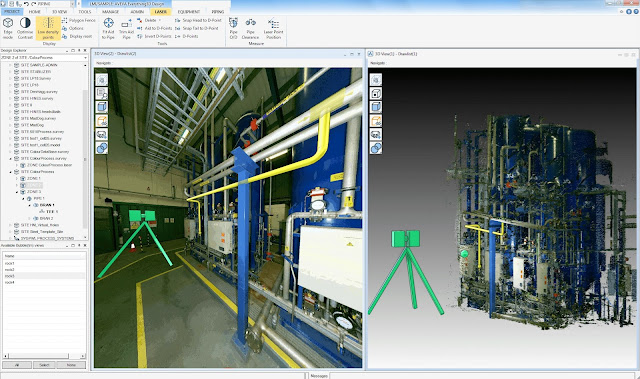The height and width of the screenshot is (379, 640).
Task: Click Snap Tail to D-Point
Action: (197, 28)
